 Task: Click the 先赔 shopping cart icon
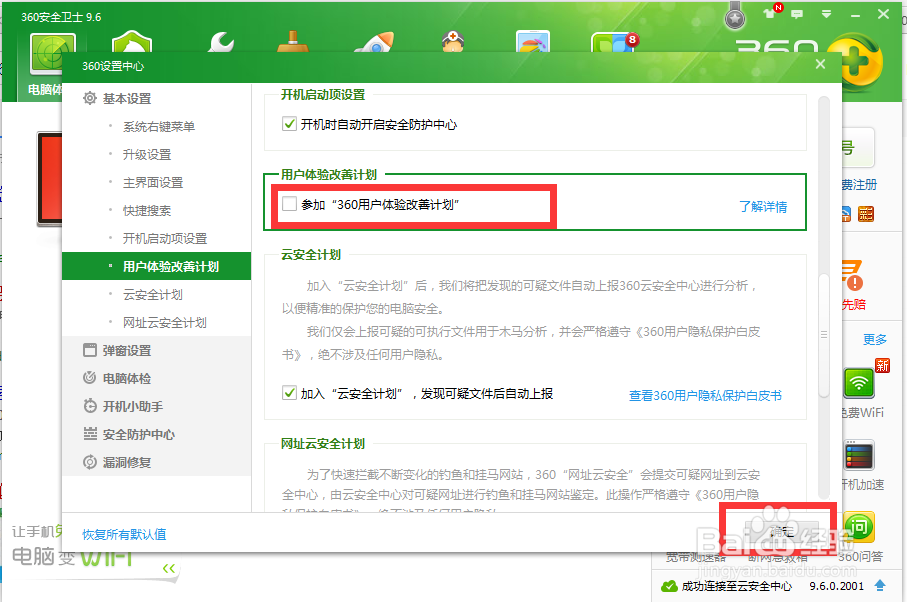click(x=853, y=275)
